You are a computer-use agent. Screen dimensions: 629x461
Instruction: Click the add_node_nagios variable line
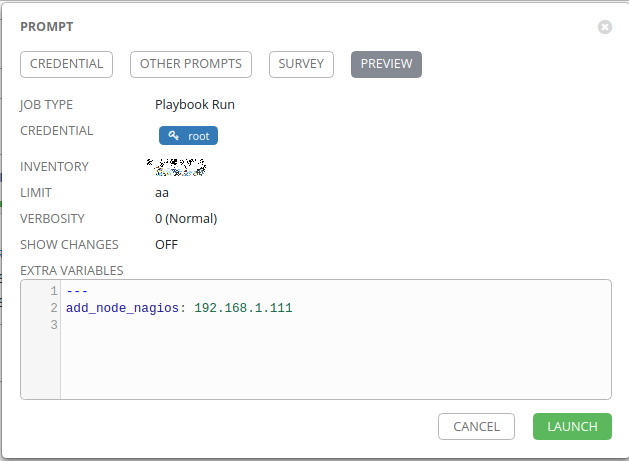(x=179, y=308)
